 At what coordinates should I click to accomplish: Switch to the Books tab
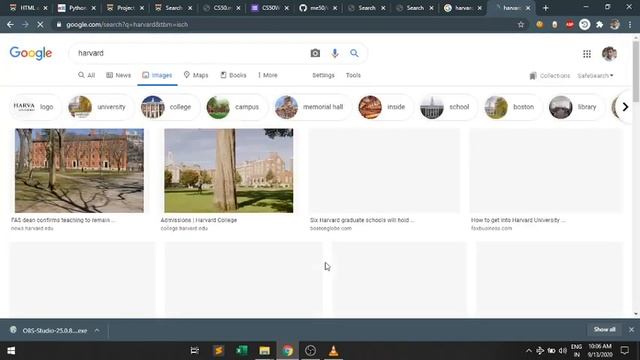coord(233,75)
